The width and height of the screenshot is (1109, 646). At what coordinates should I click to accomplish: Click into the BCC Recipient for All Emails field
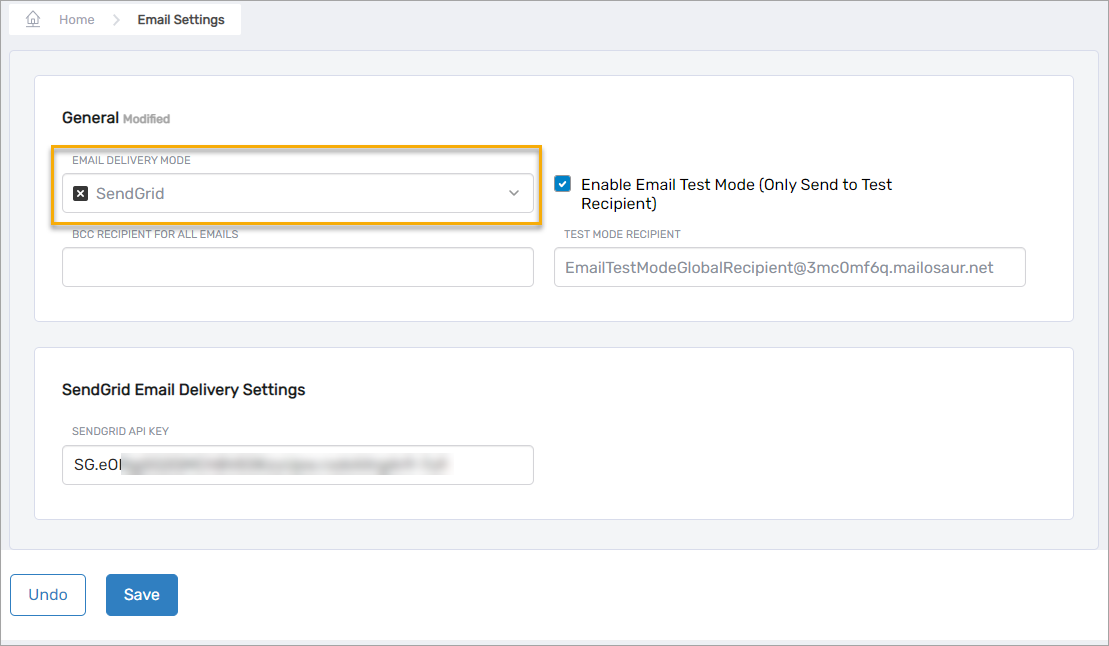[x=297, y=267]
